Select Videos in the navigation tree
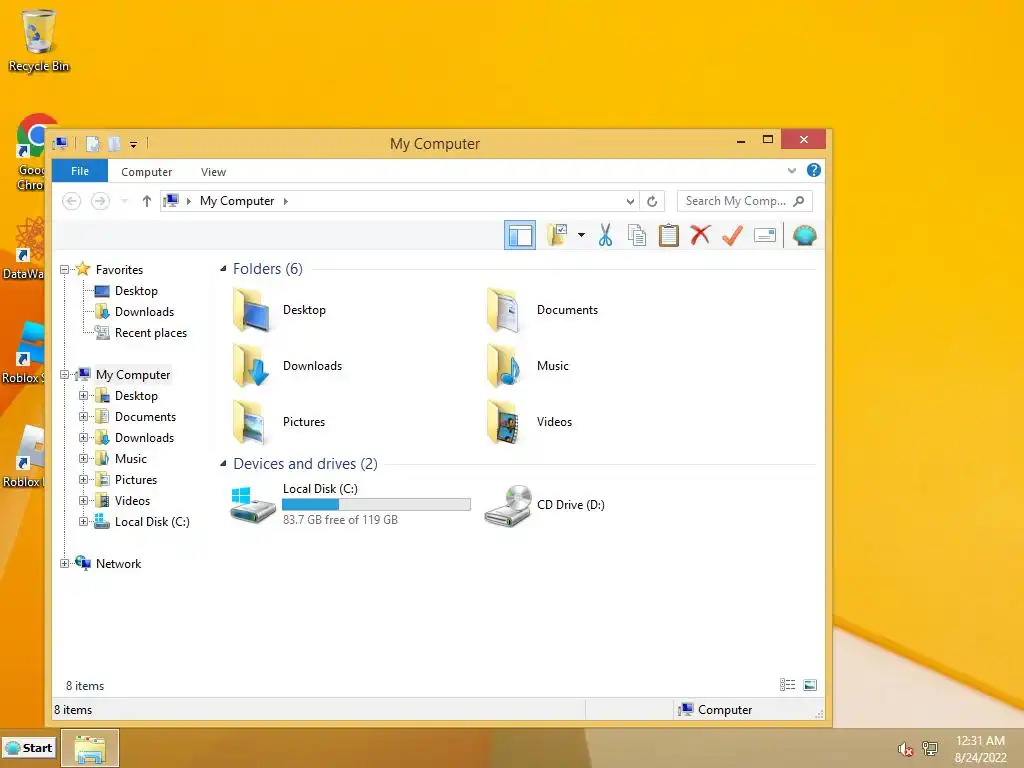The image size is (1024, 768). [132, 500]
